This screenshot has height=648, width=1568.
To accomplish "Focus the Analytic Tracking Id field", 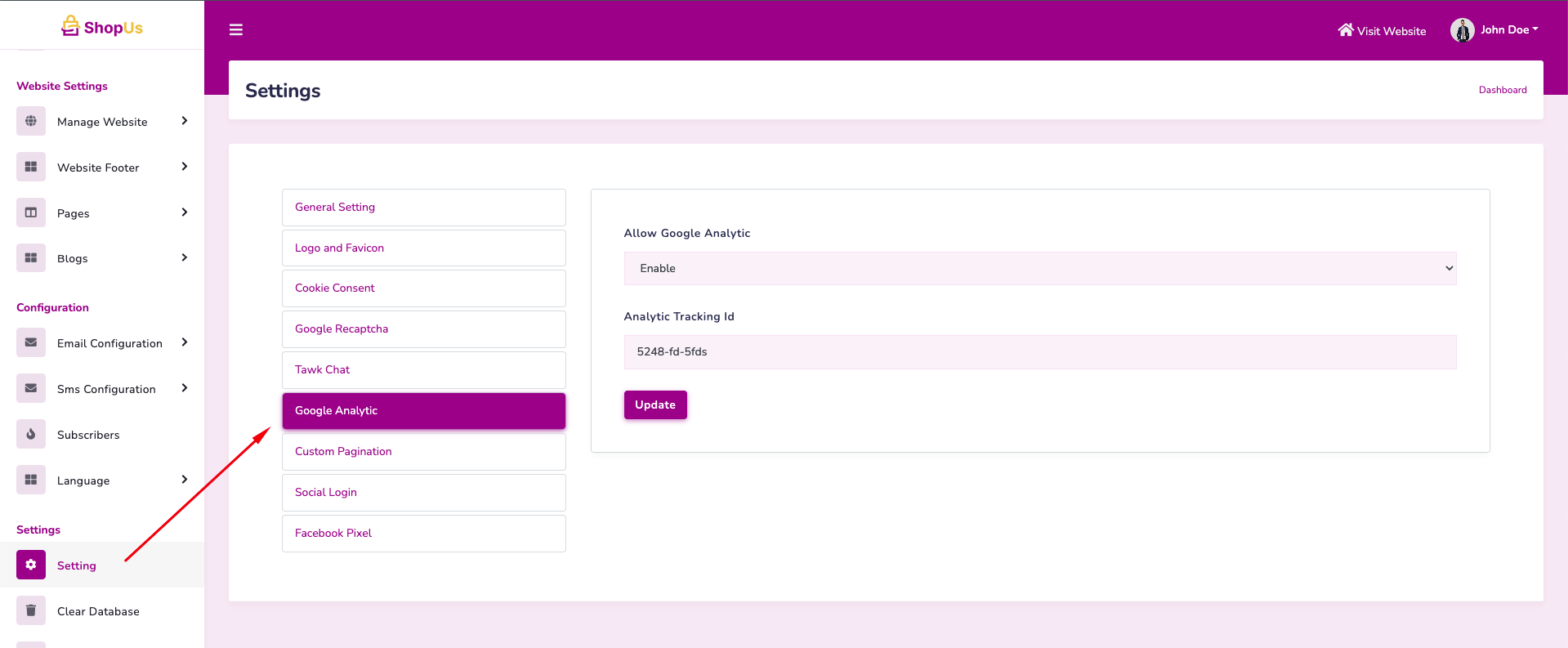I will pos(1039,352).
